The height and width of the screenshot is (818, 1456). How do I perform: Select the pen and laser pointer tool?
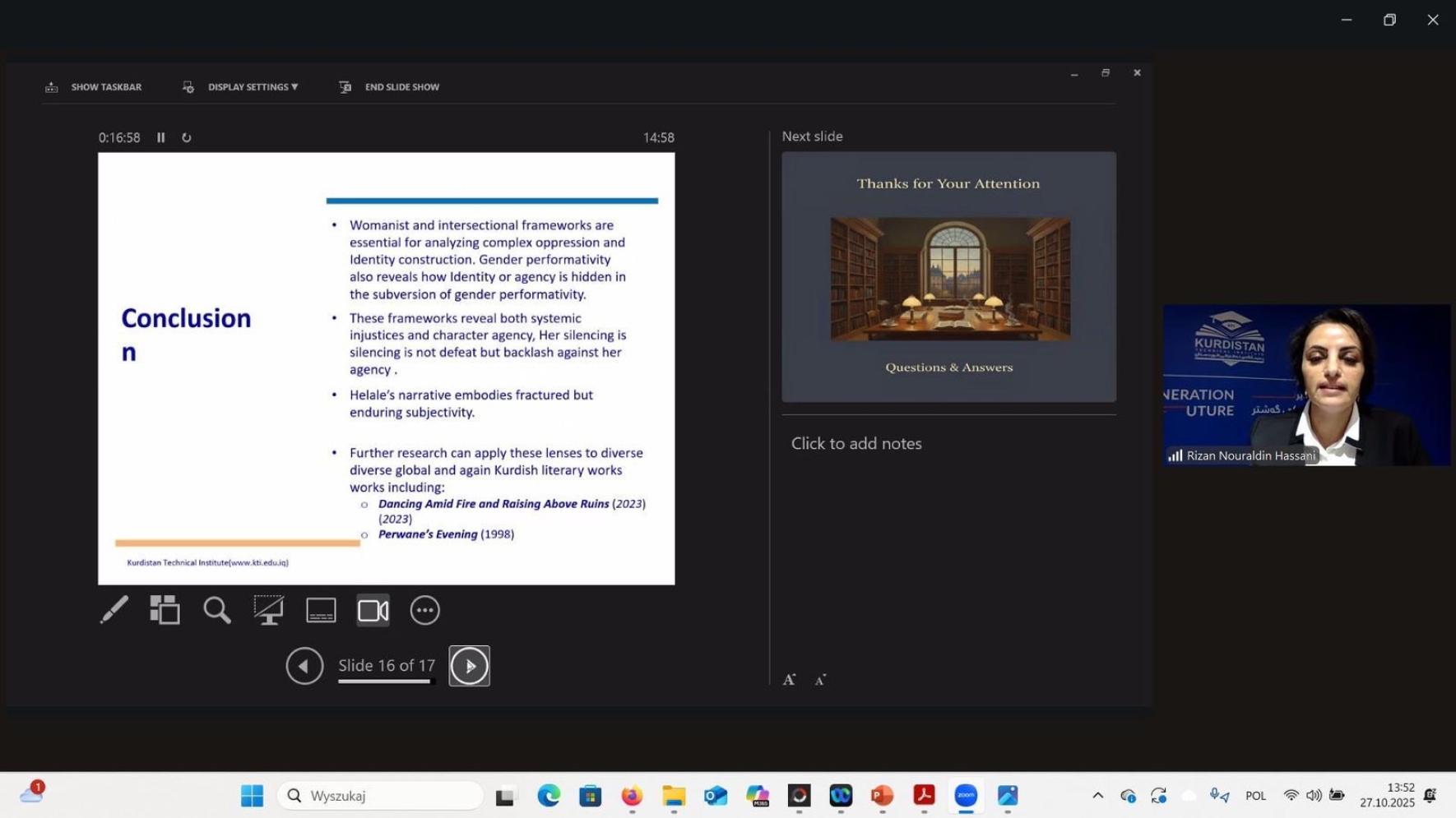coord(114,610)
